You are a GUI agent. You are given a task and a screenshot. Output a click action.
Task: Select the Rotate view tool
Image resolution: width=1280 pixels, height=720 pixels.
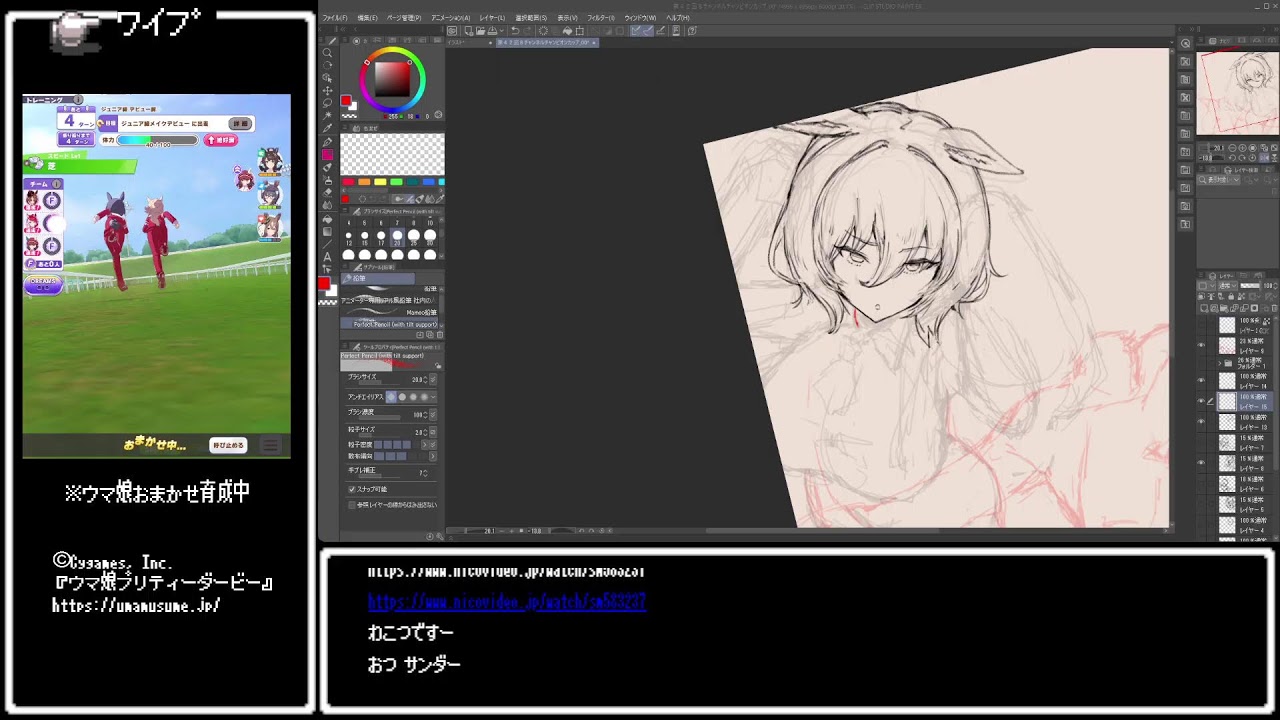[327, 65]
